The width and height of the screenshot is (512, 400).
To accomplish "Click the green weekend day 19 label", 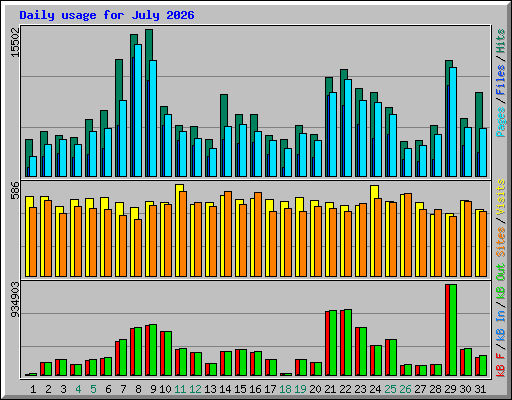I will tap(300, 389).
